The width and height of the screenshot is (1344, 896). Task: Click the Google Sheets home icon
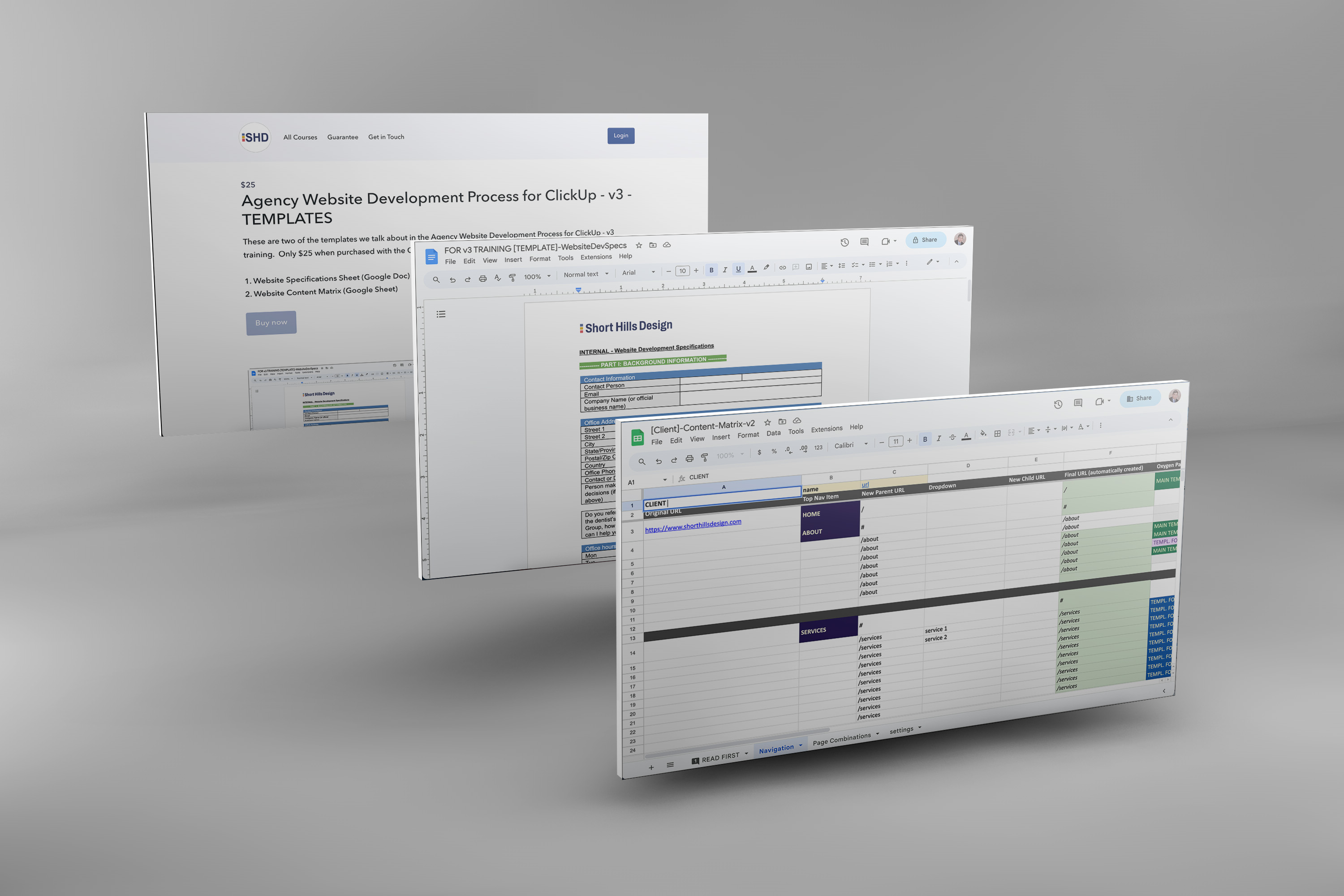coord(637,438)
